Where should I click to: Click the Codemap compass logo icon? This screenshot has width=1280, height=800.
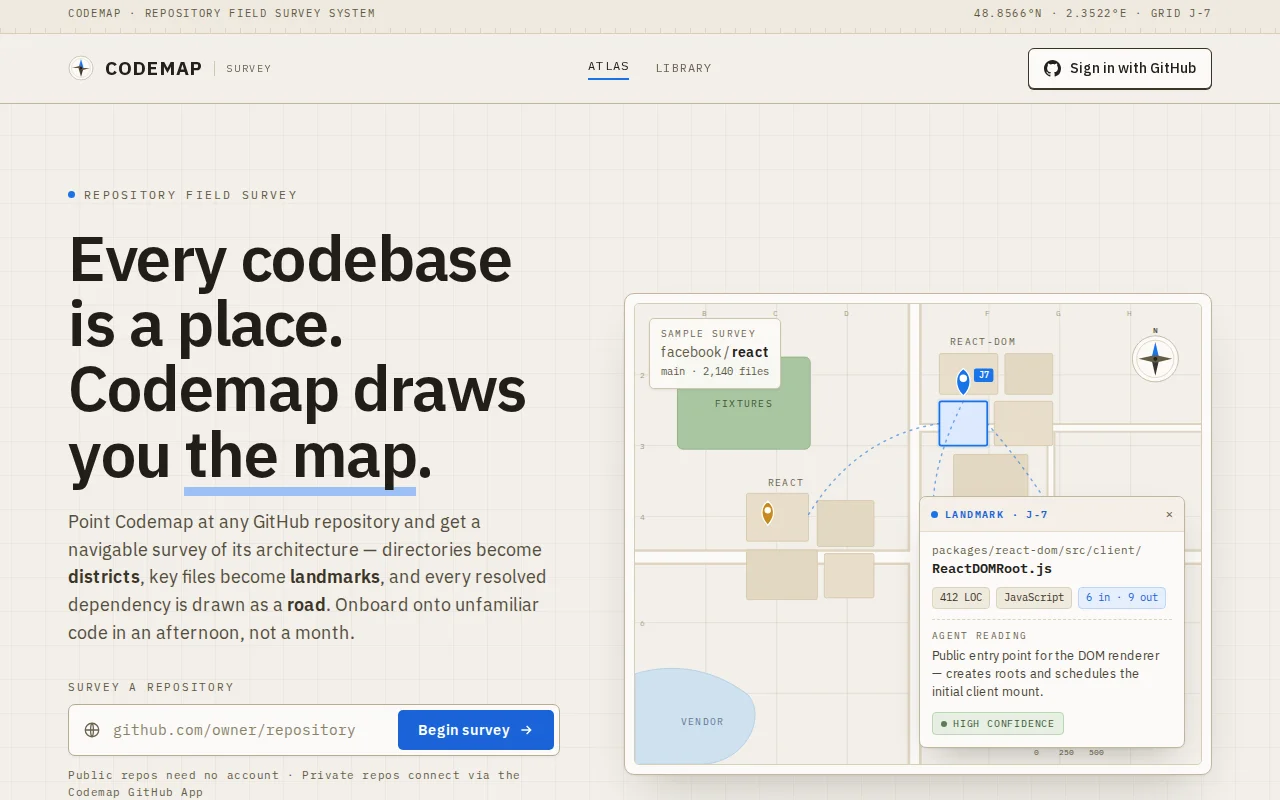[x=81, y=68]
